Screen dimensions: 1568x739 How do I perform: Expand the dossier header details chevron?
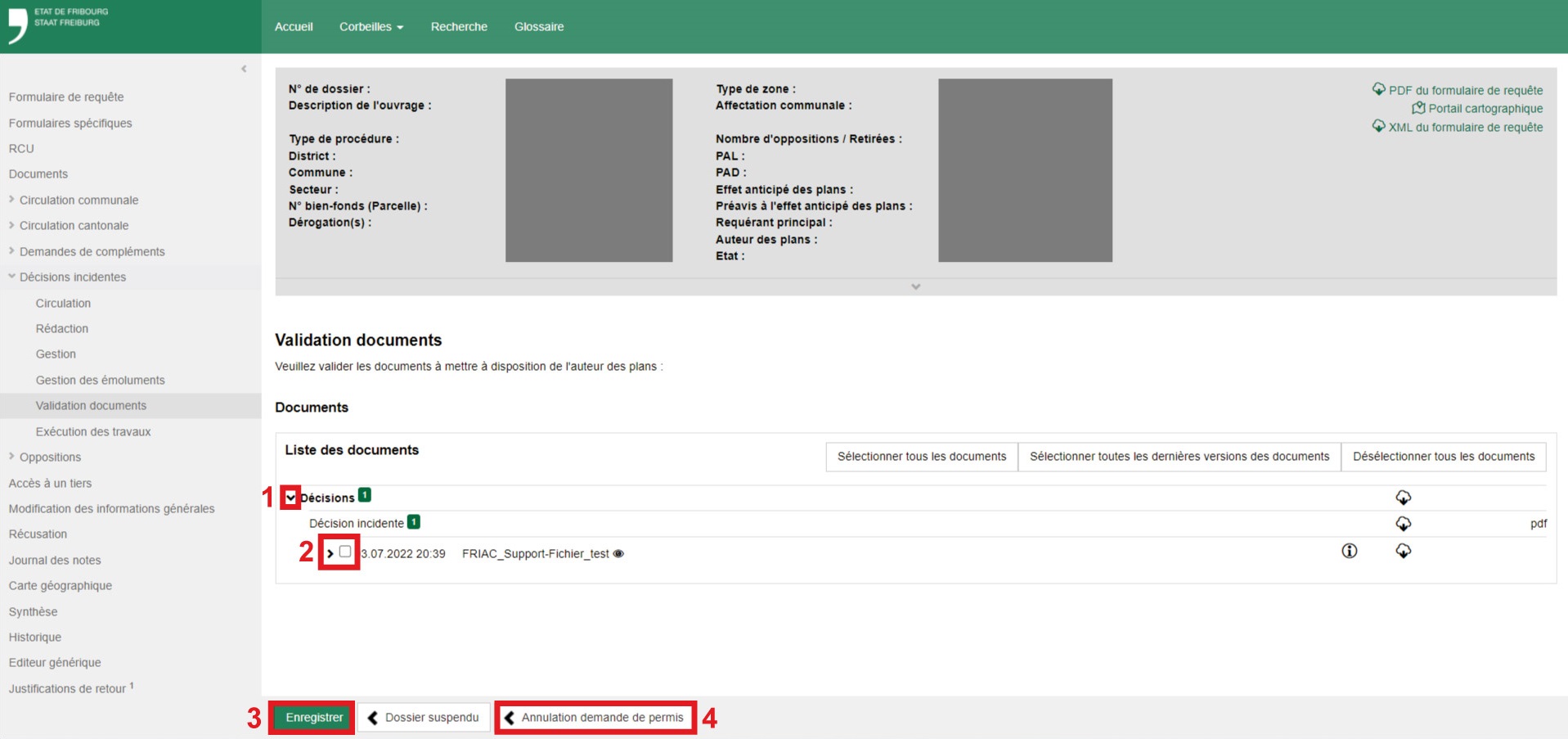pyautogui.click(x=915, y=286)
